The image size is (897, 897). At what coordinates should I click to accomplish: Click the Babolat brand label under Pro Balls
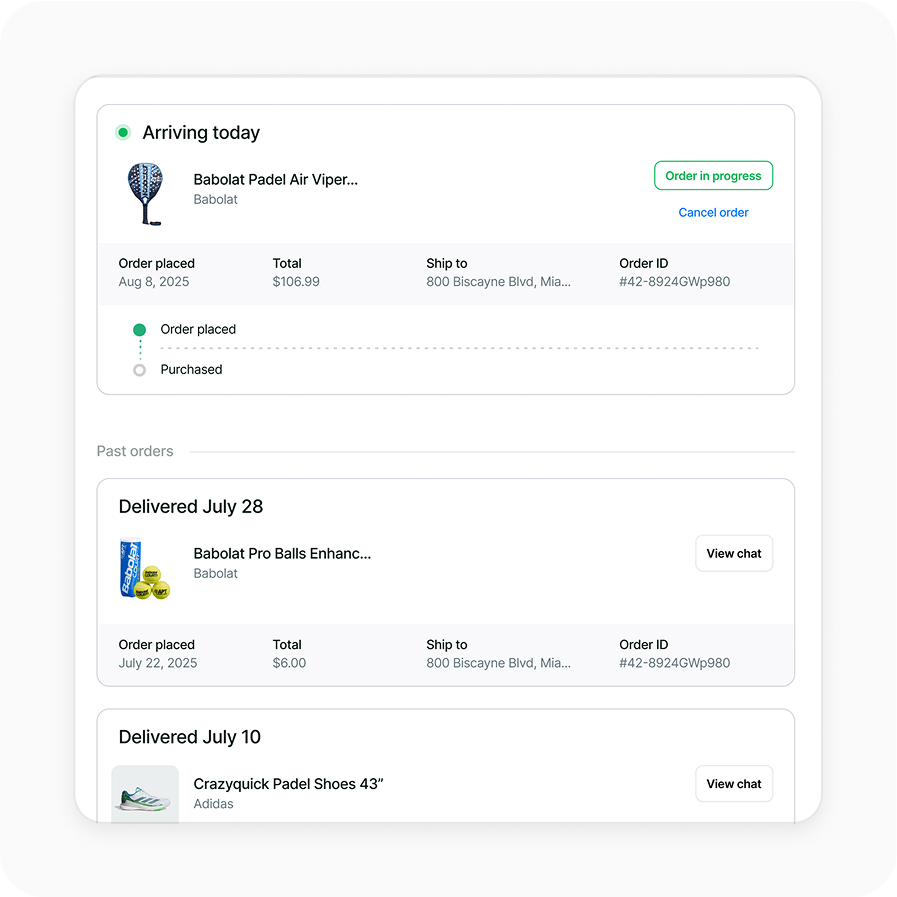coord(215,574)
